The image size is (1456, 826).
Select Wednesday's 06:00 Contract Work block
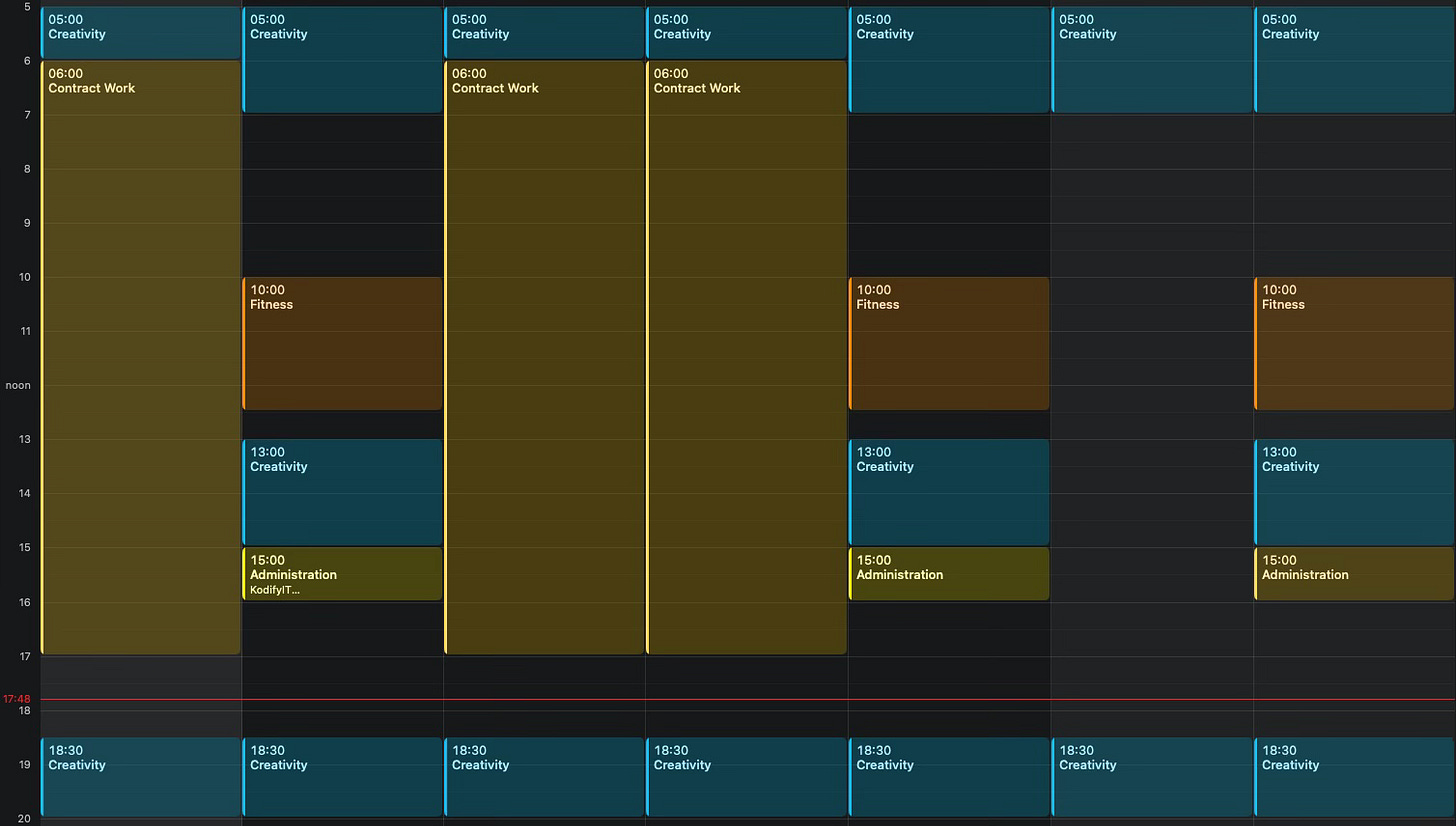pos(545,350)
